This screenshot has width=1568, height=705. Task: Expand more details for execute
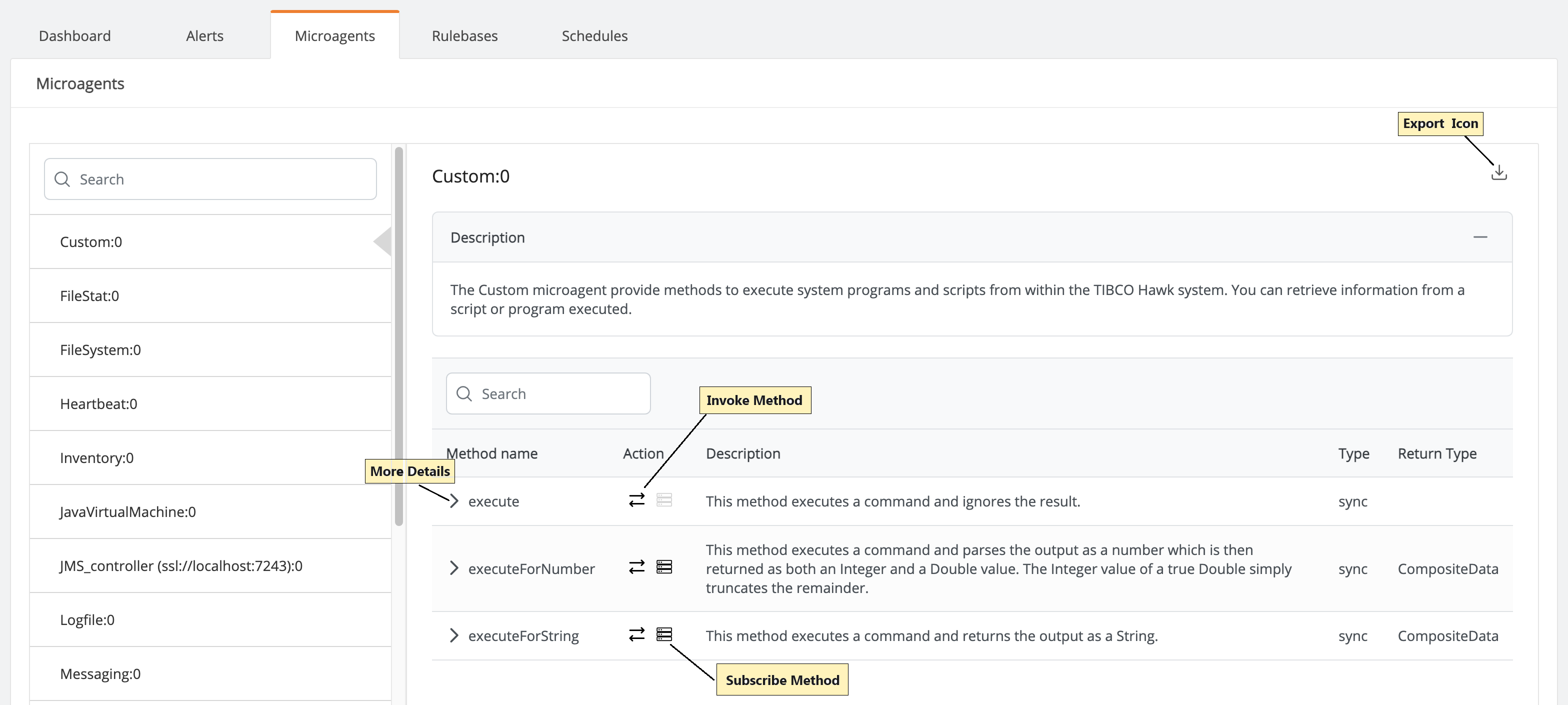point(454,500)
